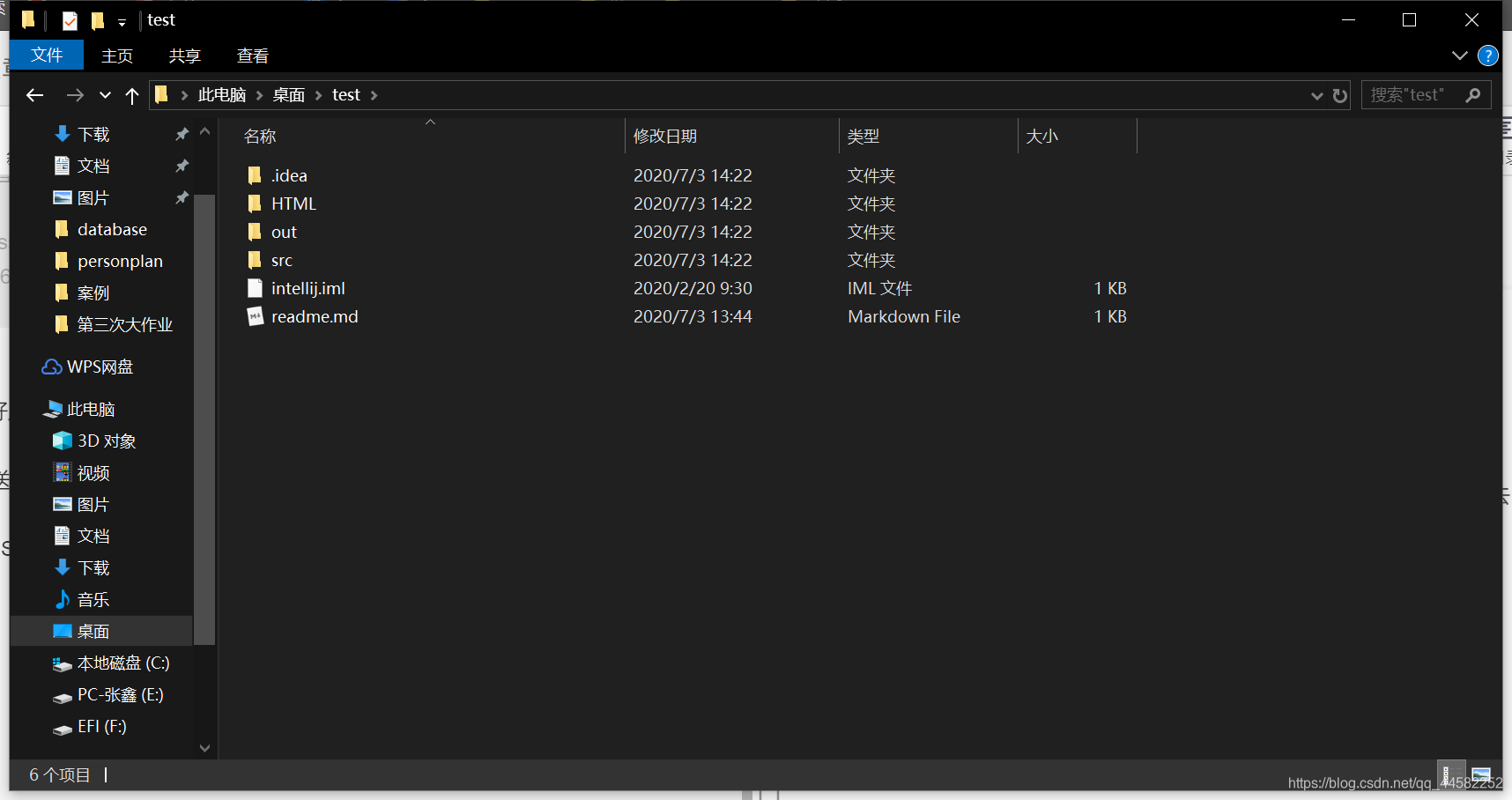The width and height of the screenshot is (1512, 800).
Task: Expand chevron after test in breadcrumb
Action: click(374, 95)
